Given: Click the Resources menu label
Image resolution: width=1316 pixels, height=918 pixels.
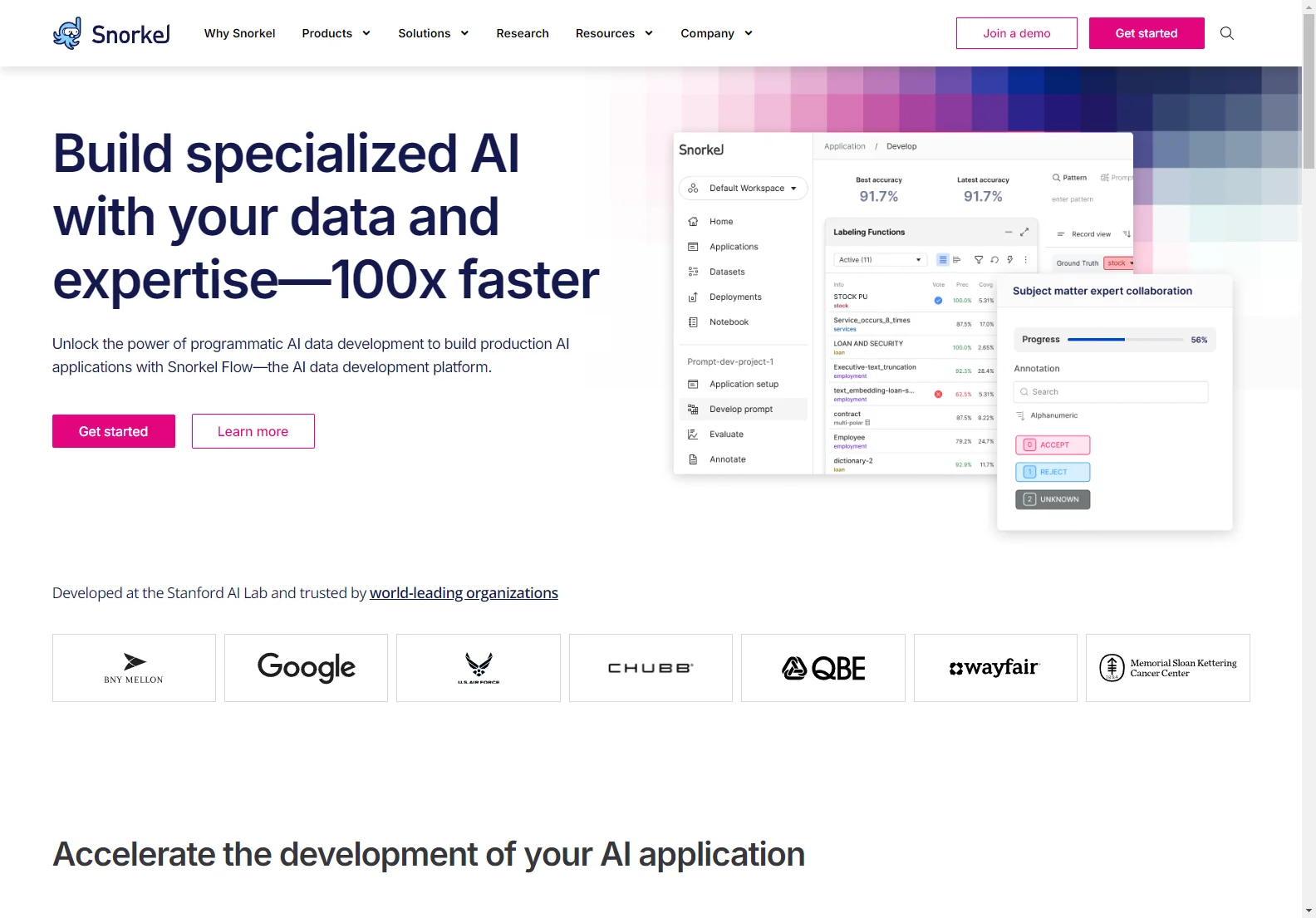Looking at the screenshot, I should tap(605, 33).
